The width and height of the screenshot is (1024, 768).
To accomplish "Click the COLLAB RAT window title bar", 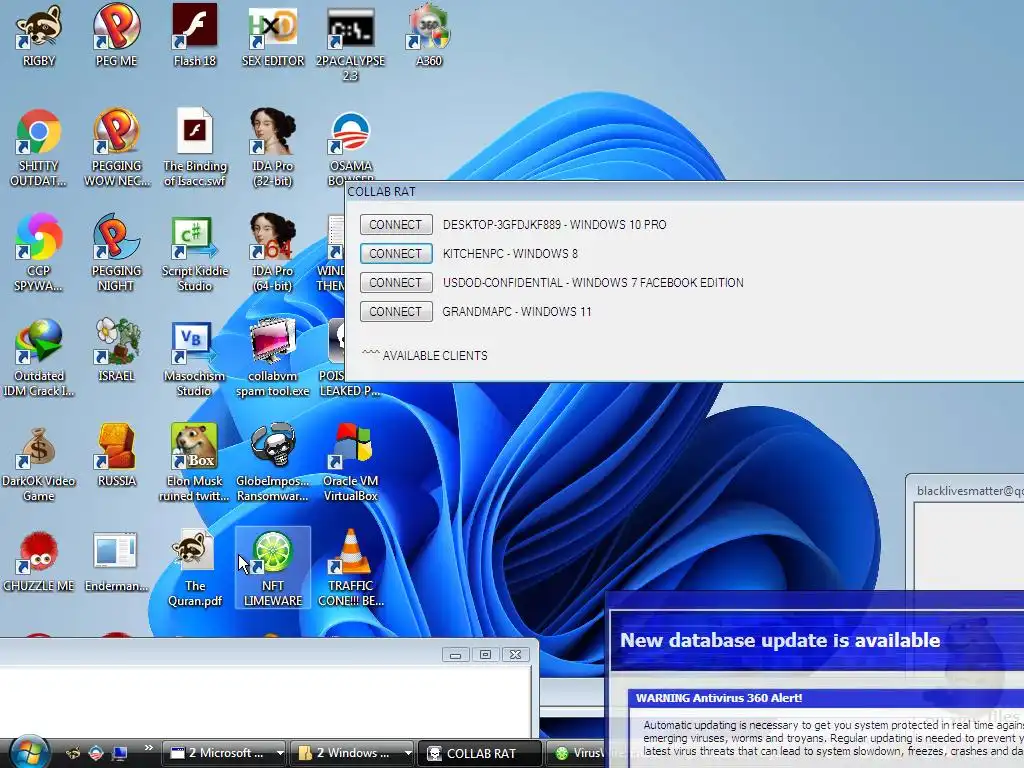I will 684,191.
